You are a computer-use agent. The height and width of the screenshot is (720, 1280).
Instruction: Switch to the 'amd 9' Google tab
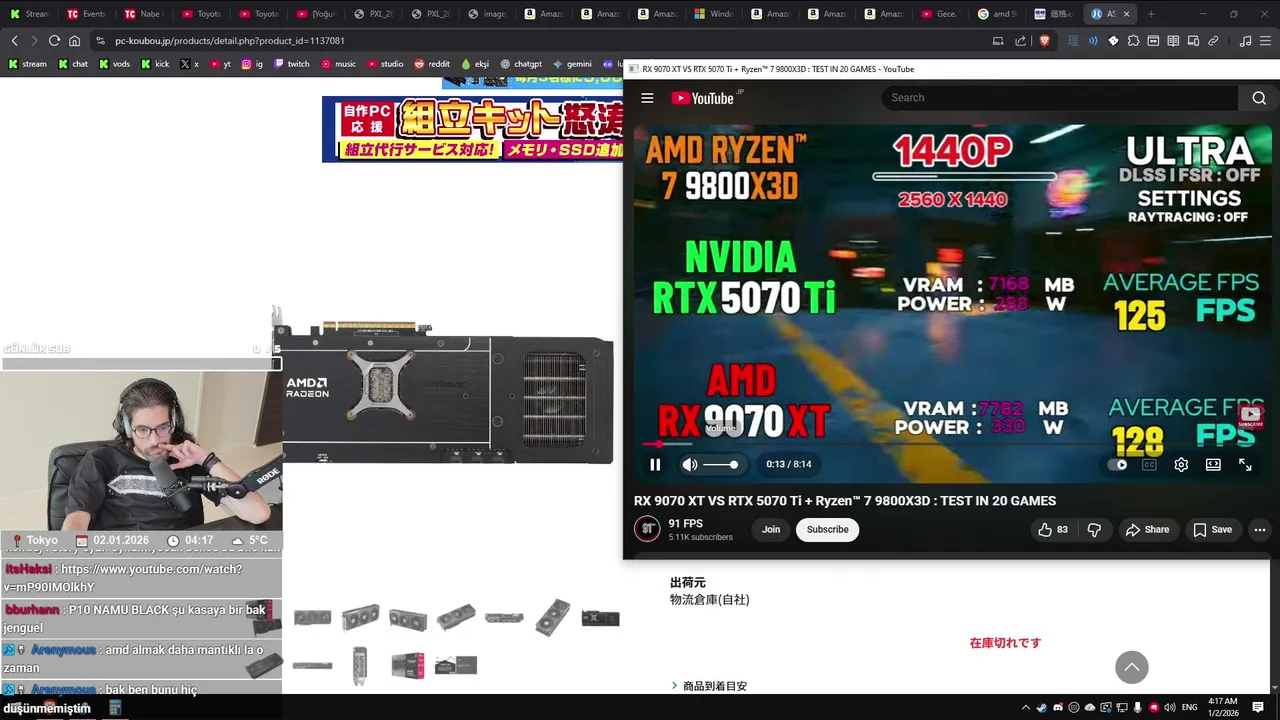pos(996,14)
